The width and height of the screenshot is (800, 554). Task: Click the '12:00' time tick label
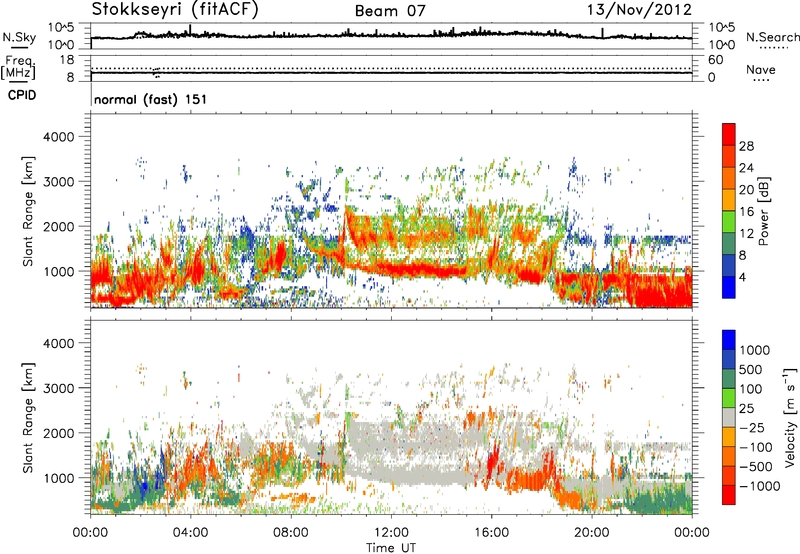pyautogui.click(x=391, y=533)
